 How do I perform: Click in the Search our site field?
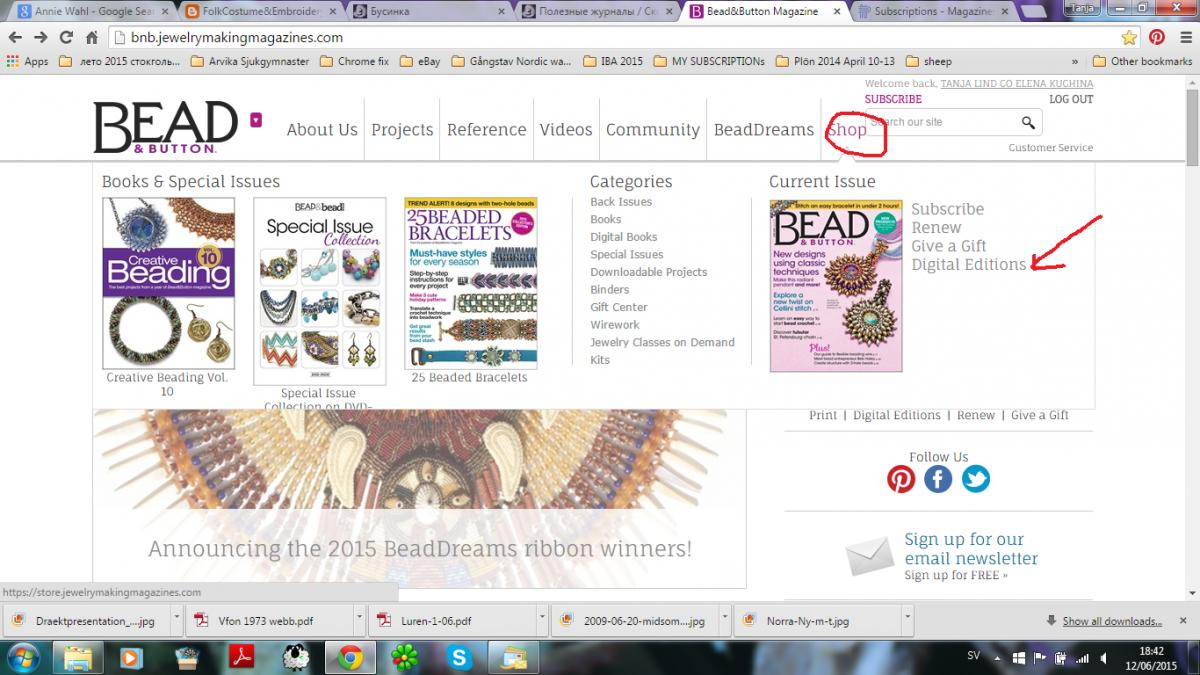tap(940, 123)
